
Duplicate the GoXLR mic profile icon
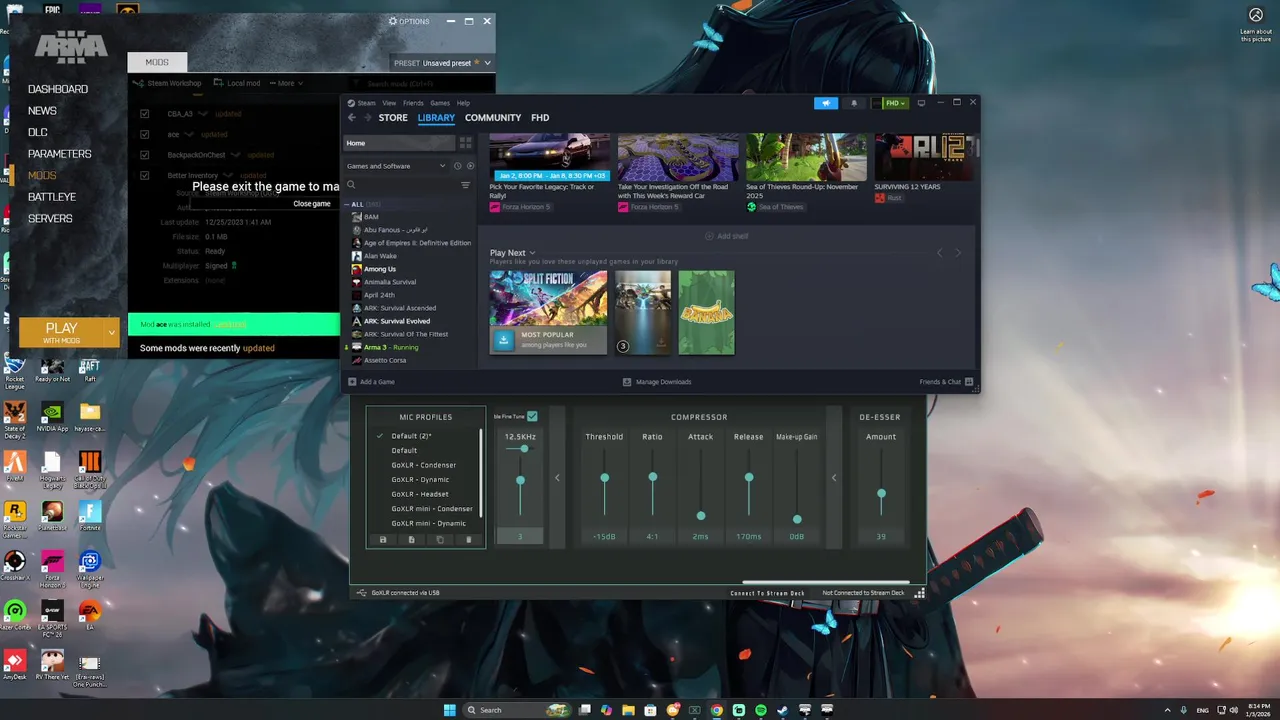[x=440, y=540]
